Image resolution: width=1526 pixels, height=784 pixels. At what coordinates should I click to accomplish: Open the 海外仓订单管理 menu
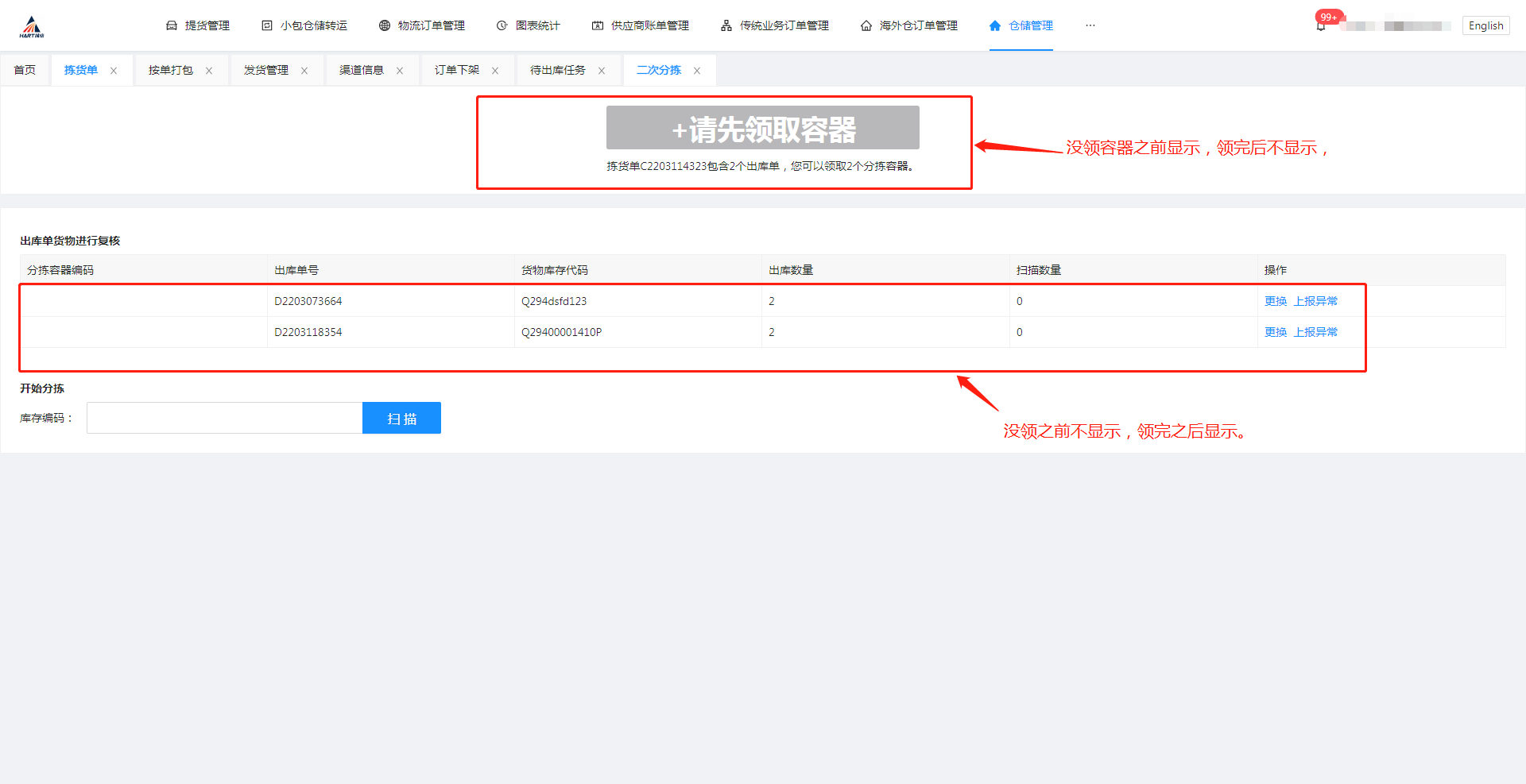909,25
